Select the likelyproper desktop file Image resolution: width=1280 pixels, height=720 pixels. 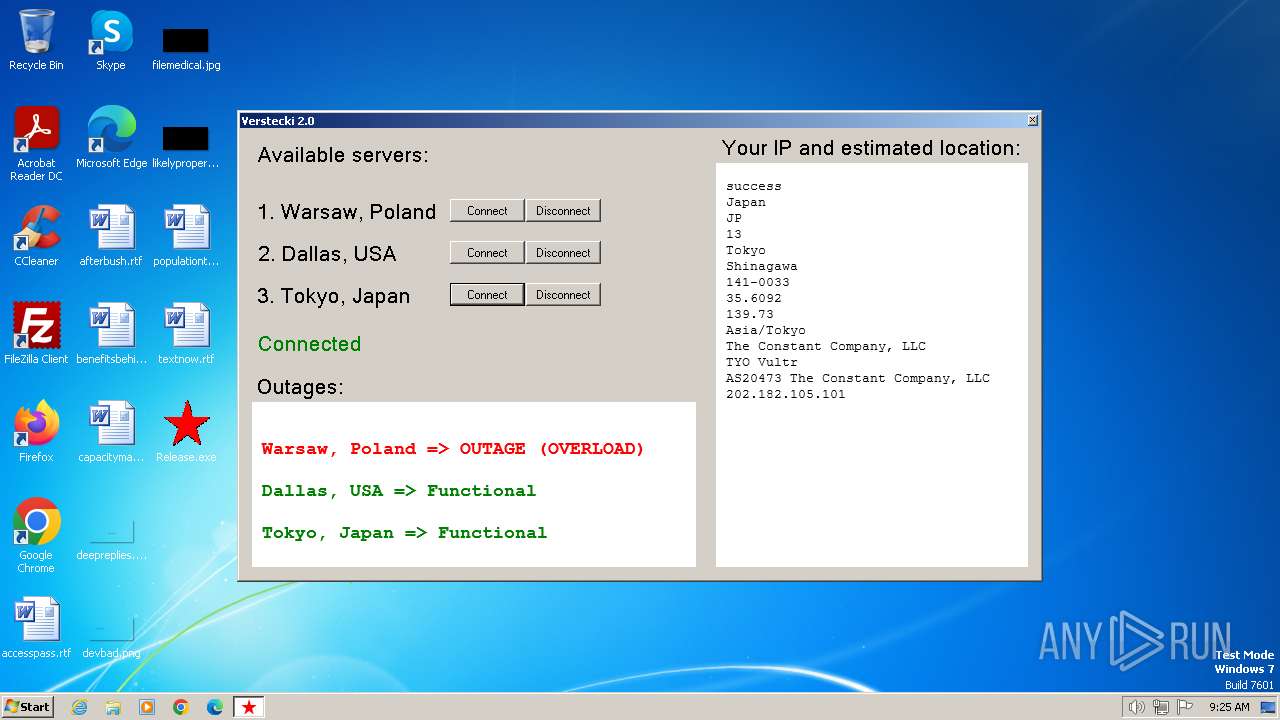186,146
